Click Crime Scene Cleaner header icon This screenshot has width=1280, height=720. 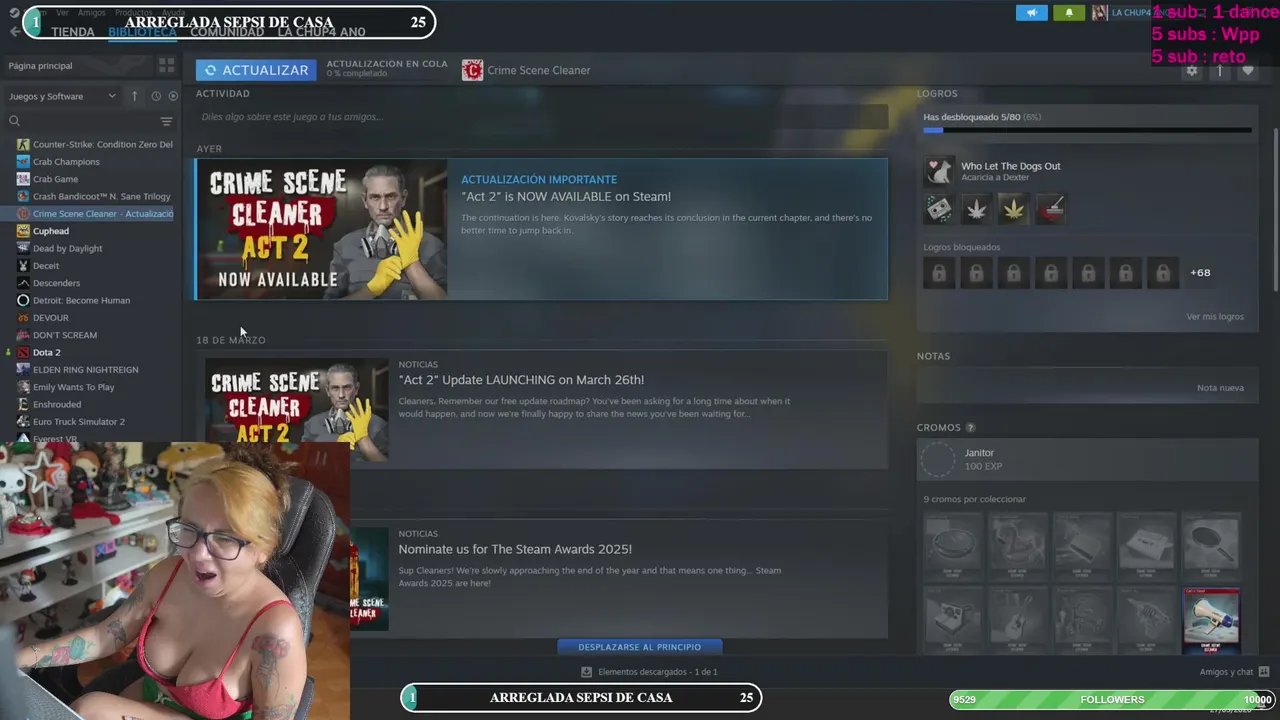pos(472,70)
